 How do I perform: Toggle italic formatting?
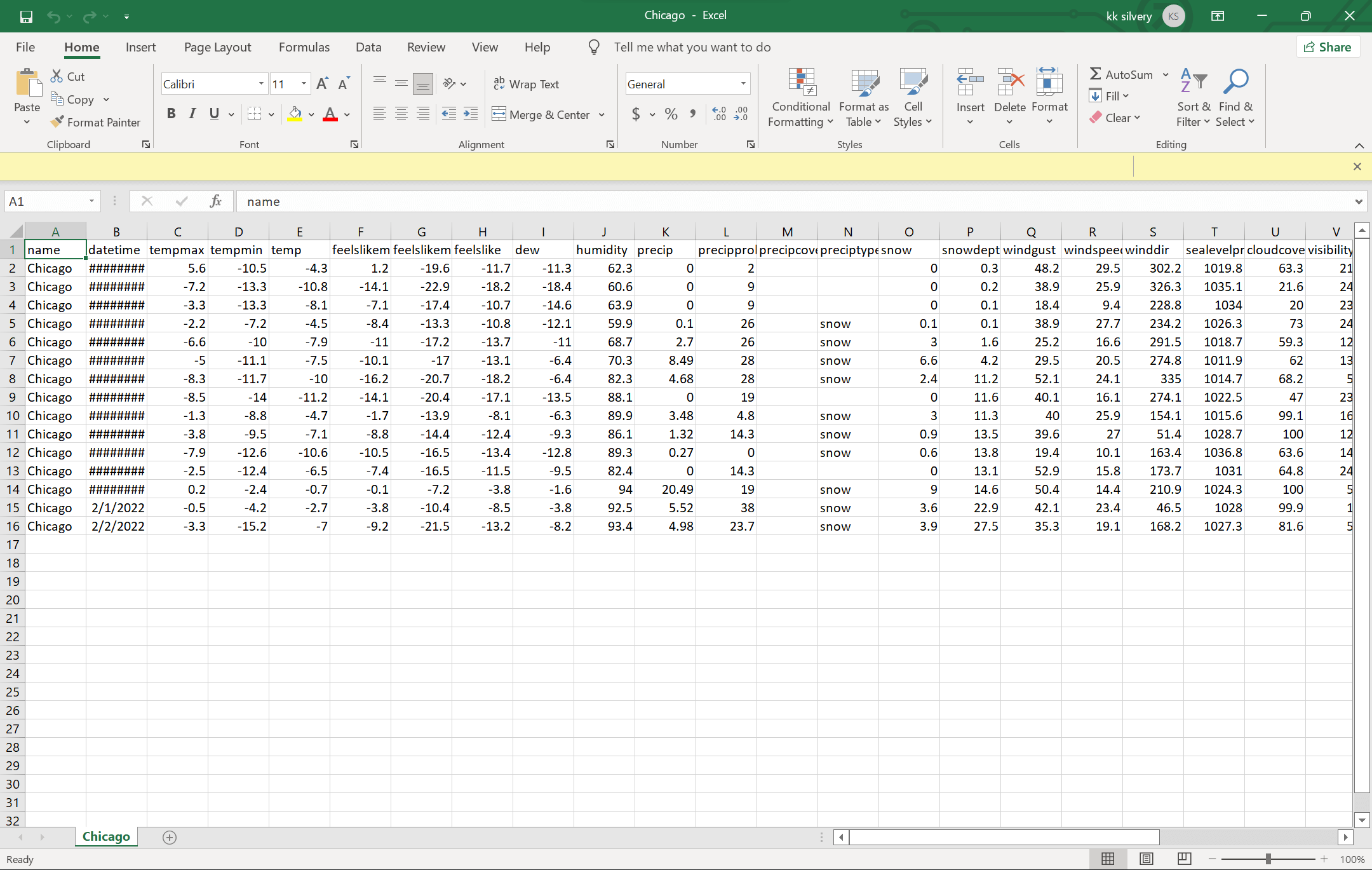point(192,114)
